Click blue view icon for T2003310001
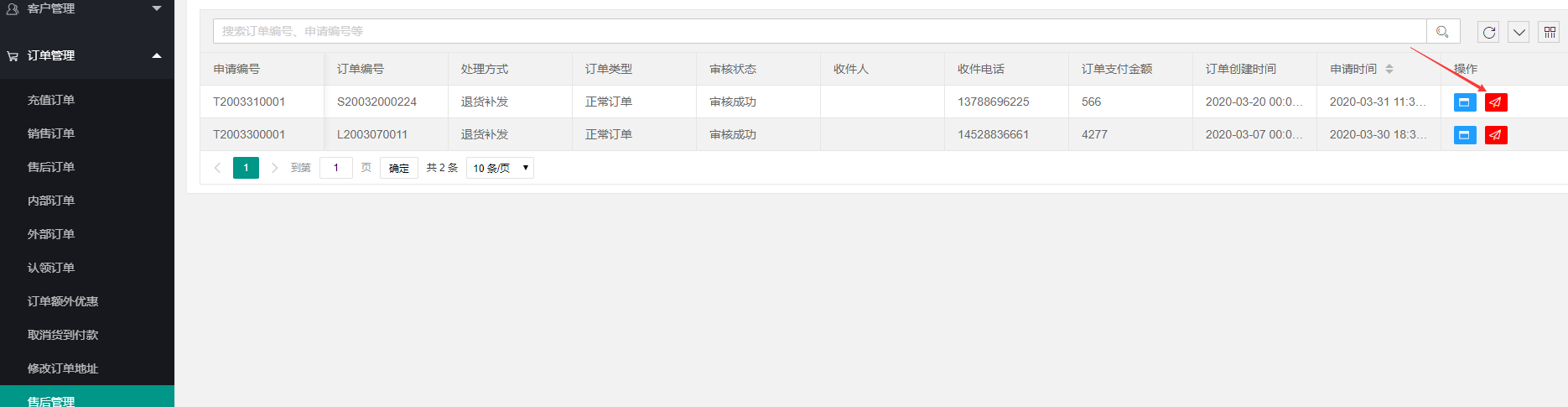 (x=1465, y=102)
